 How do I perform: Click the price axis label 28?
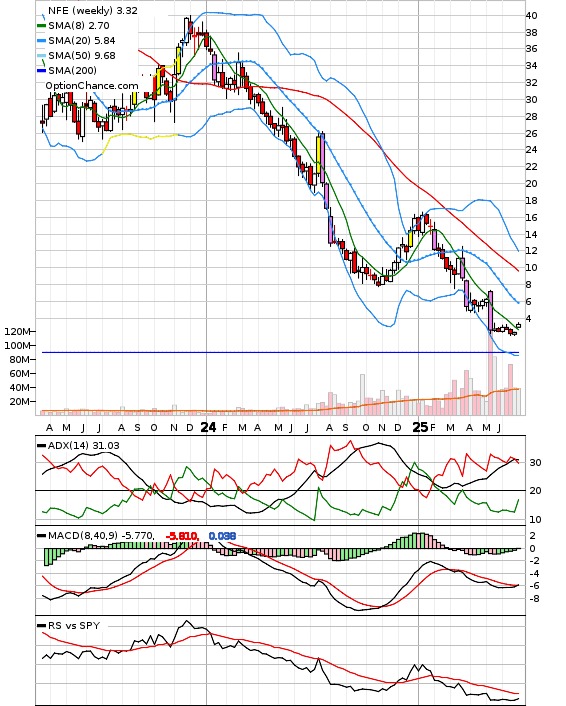[531, 117]
